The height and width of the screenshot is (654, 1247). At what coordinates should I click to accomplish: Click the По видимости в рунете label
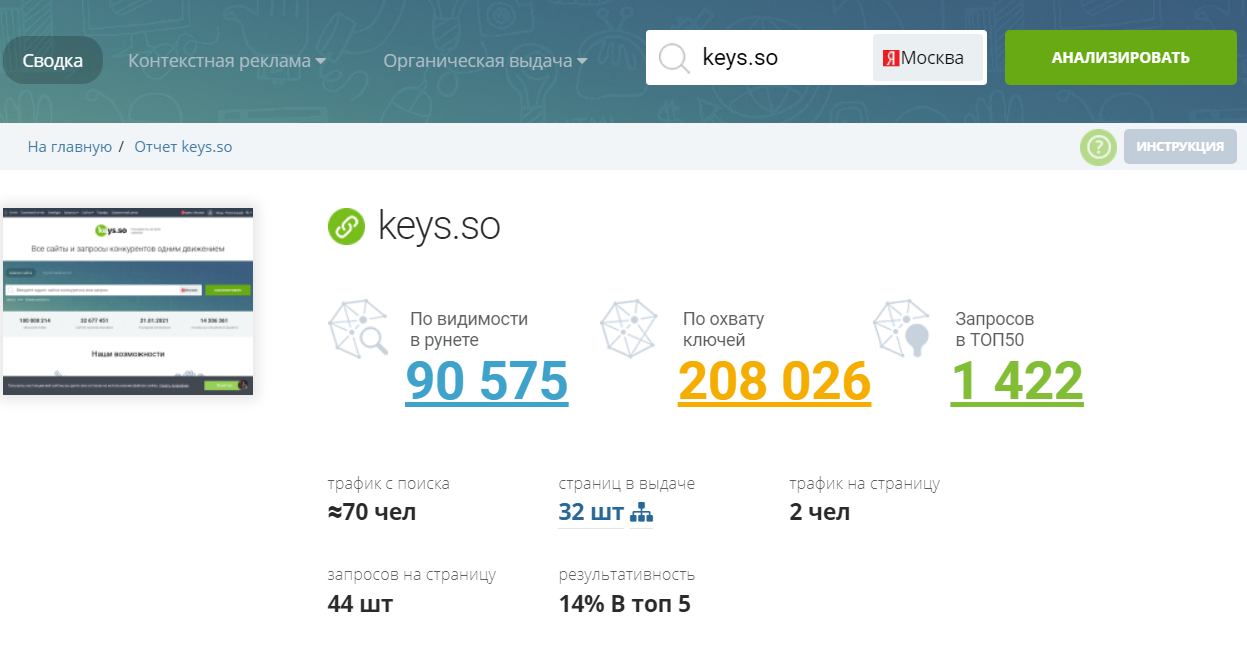coord(469,329)
